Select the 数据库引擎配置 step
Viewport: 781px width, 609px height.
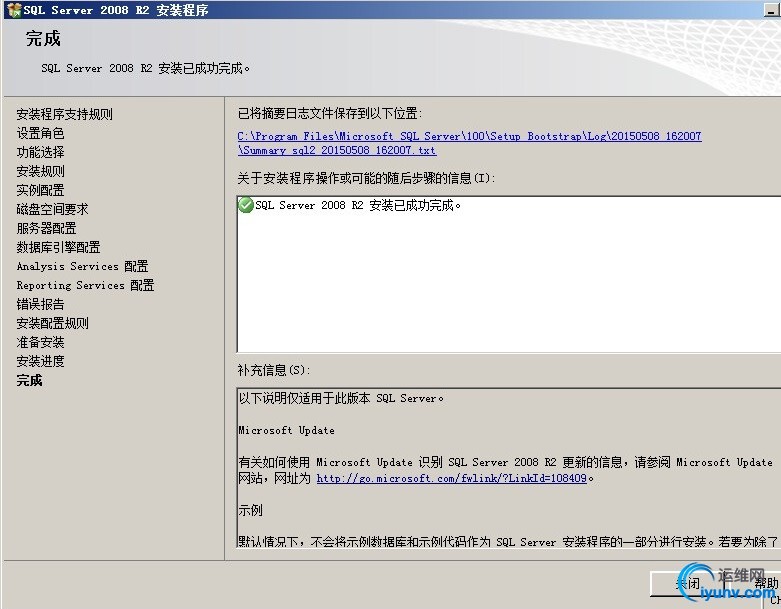[x=58, y=247]
